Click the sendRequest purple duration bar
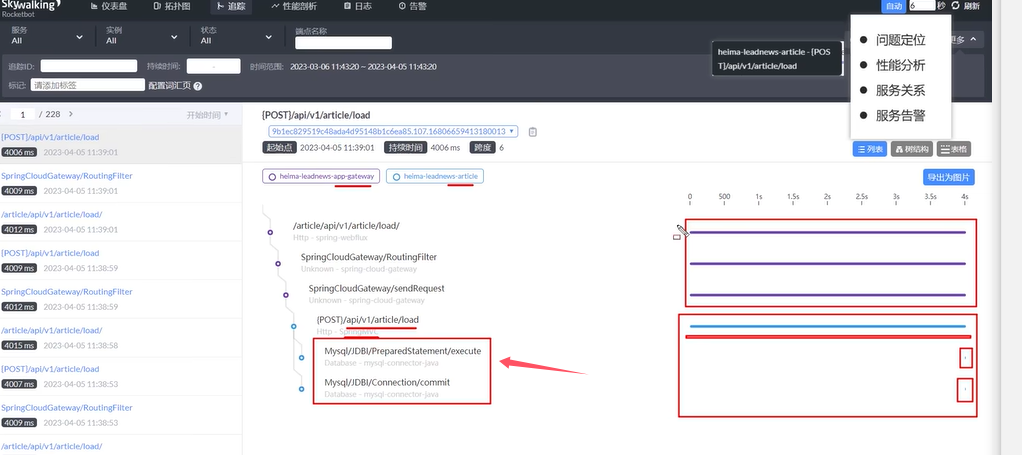This screenshot has width=1022, height=455. click(x=827, y=295)
